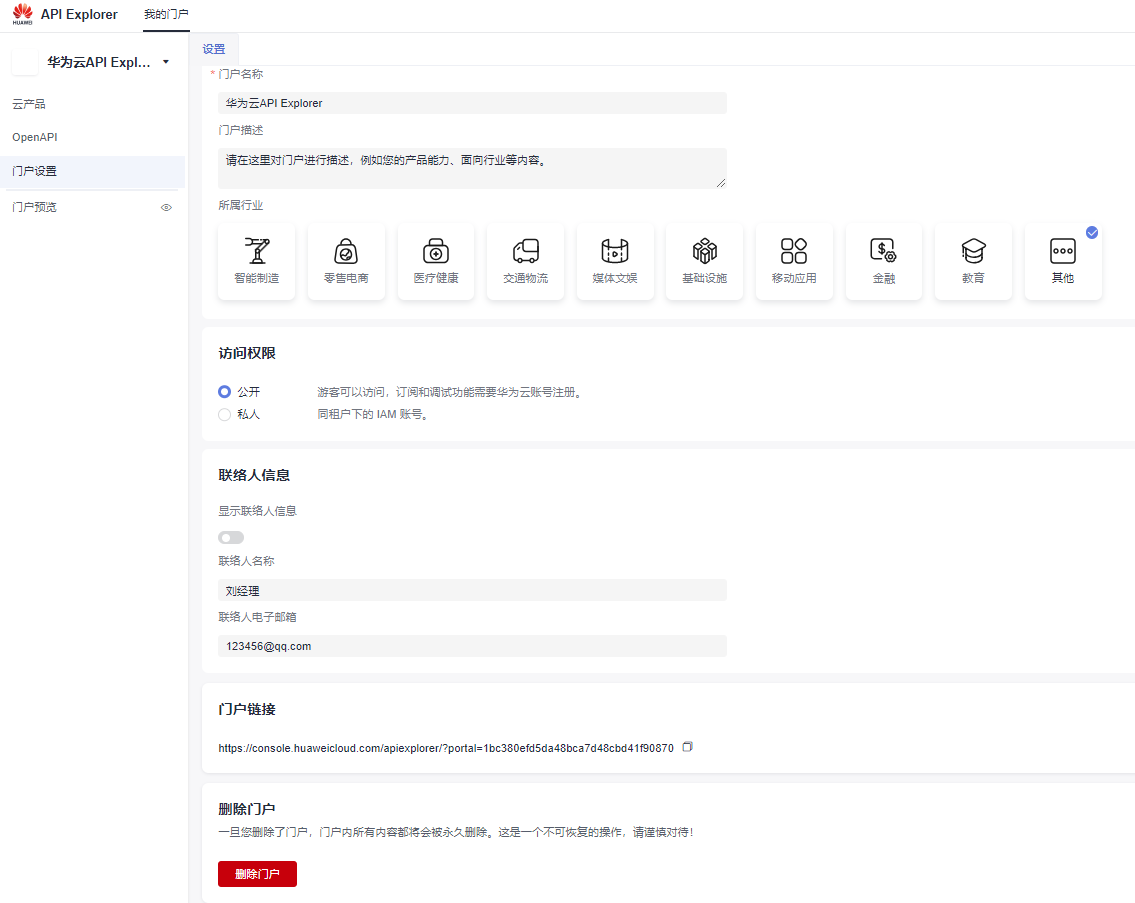Click the deletion warning text
Image resolution: width=1135 pixels, height=903 pixels.
(457, 832)
